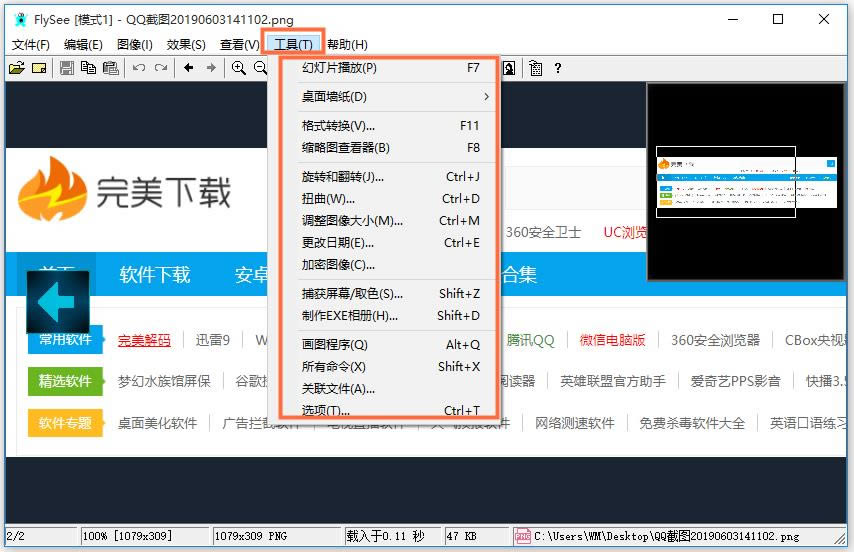854x552 pixels.
Task: Click the zoom in magnifier icon
Action: pos(239,68)
